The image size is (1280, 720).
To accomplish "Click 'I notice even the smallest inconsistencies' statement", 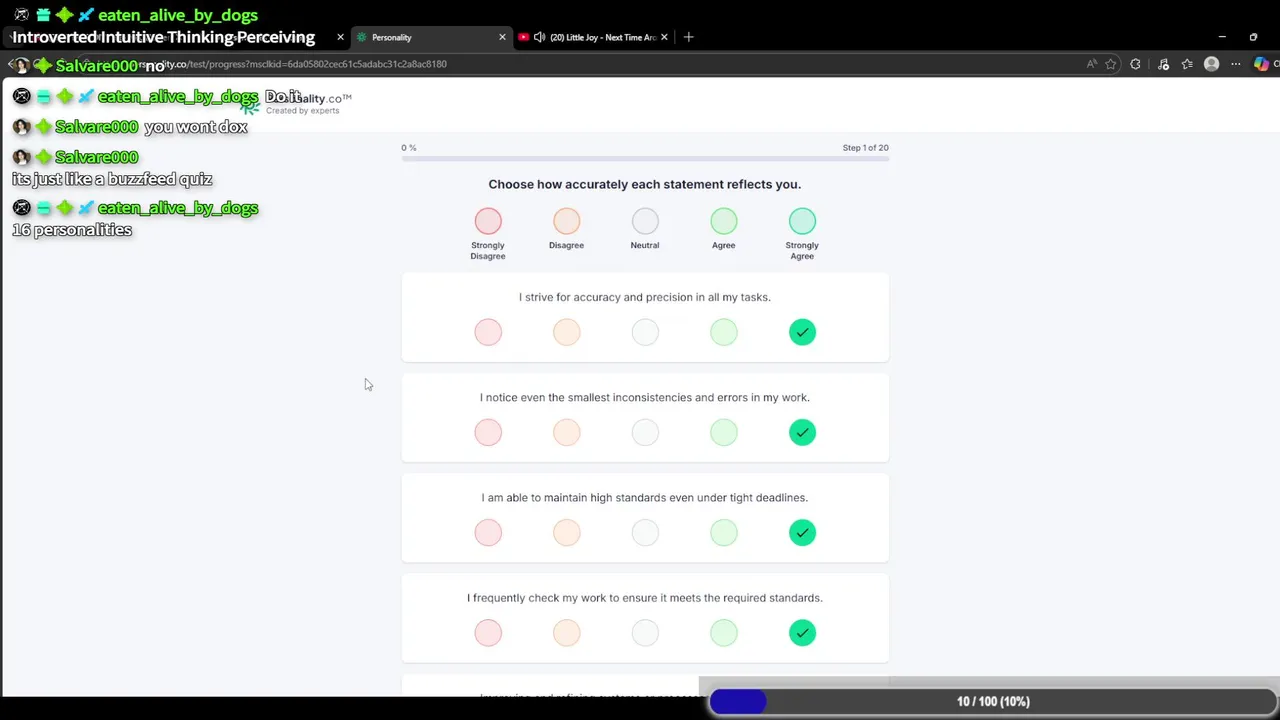I will tap(645, 397).
